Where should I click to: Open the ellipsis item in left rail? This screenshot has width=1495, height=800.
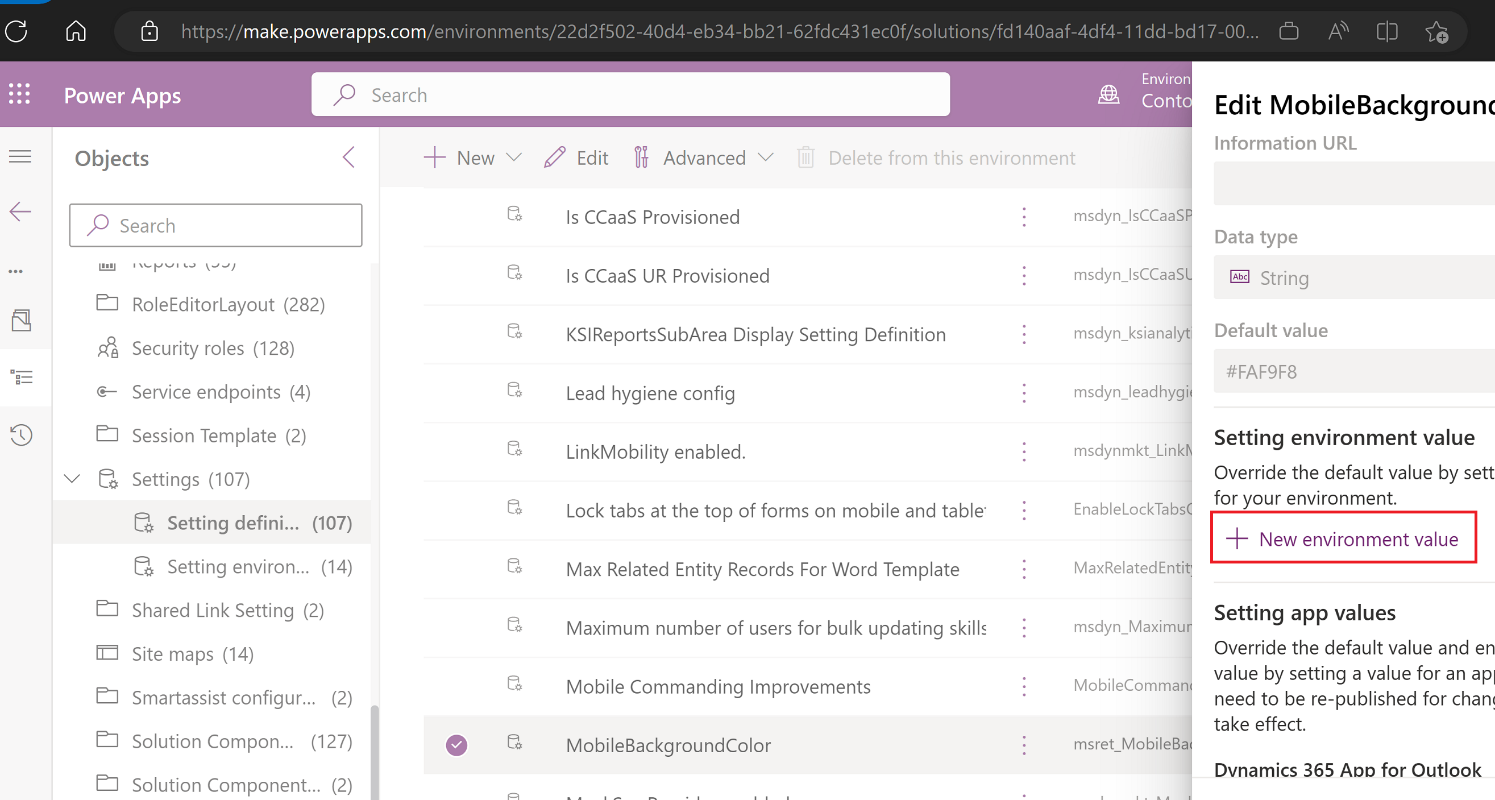pos(15,271)
